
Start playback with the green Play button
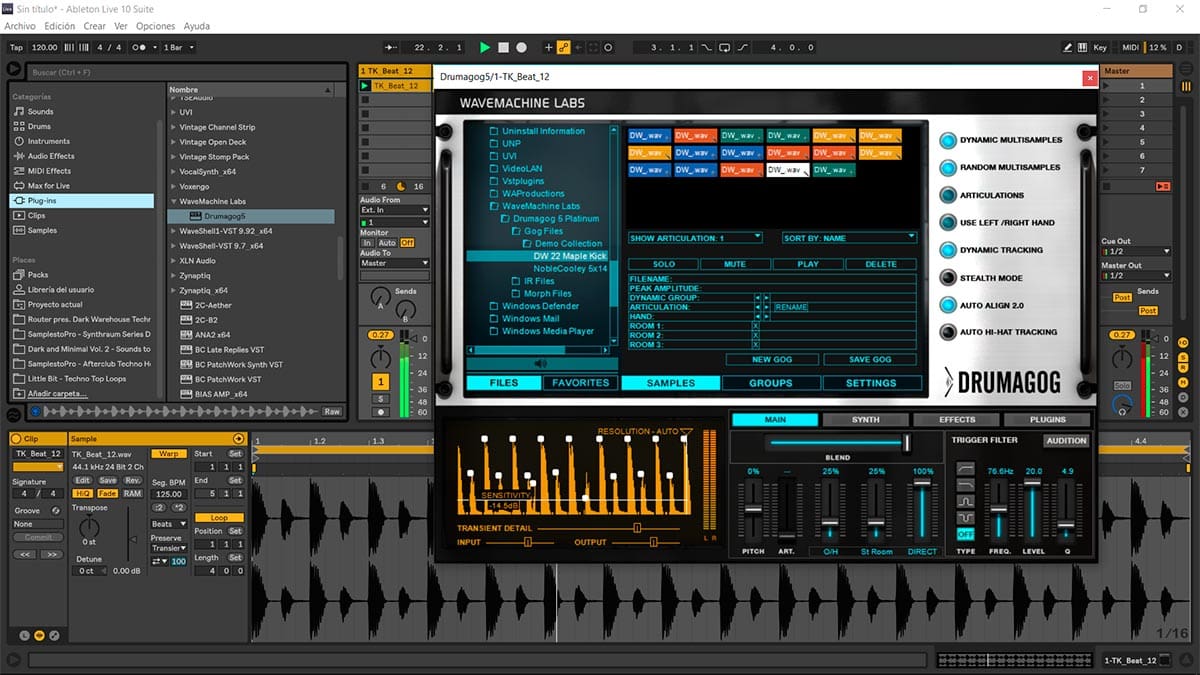point(485,47)
